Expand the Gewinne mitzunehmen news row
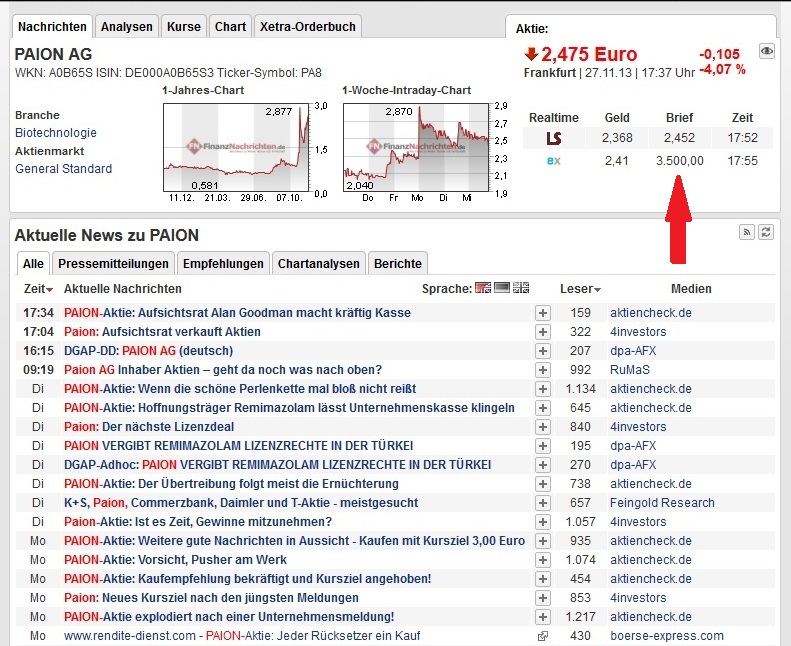 (543, 522)
